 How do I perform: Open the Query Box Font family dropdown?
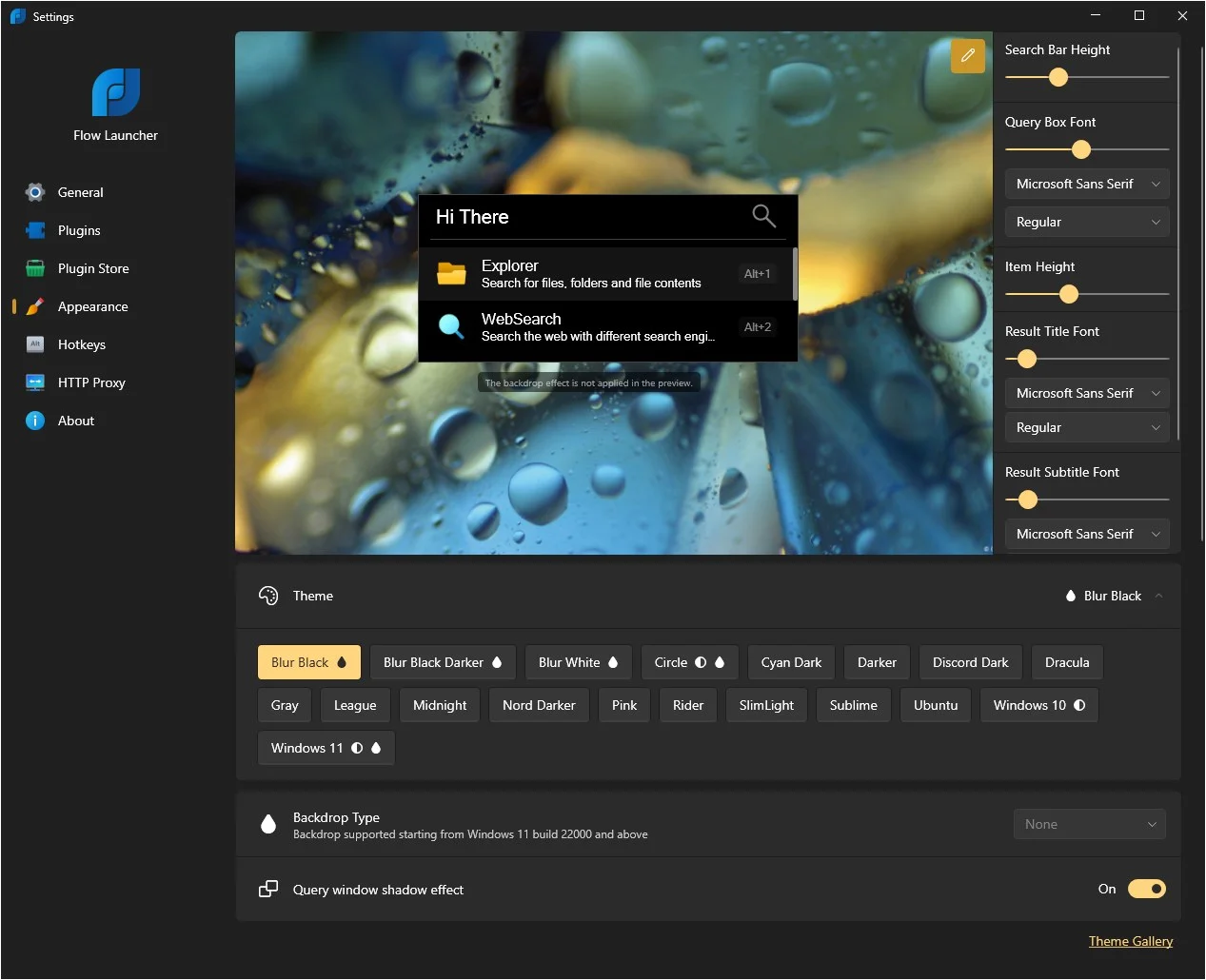(x=1087, y=184)
